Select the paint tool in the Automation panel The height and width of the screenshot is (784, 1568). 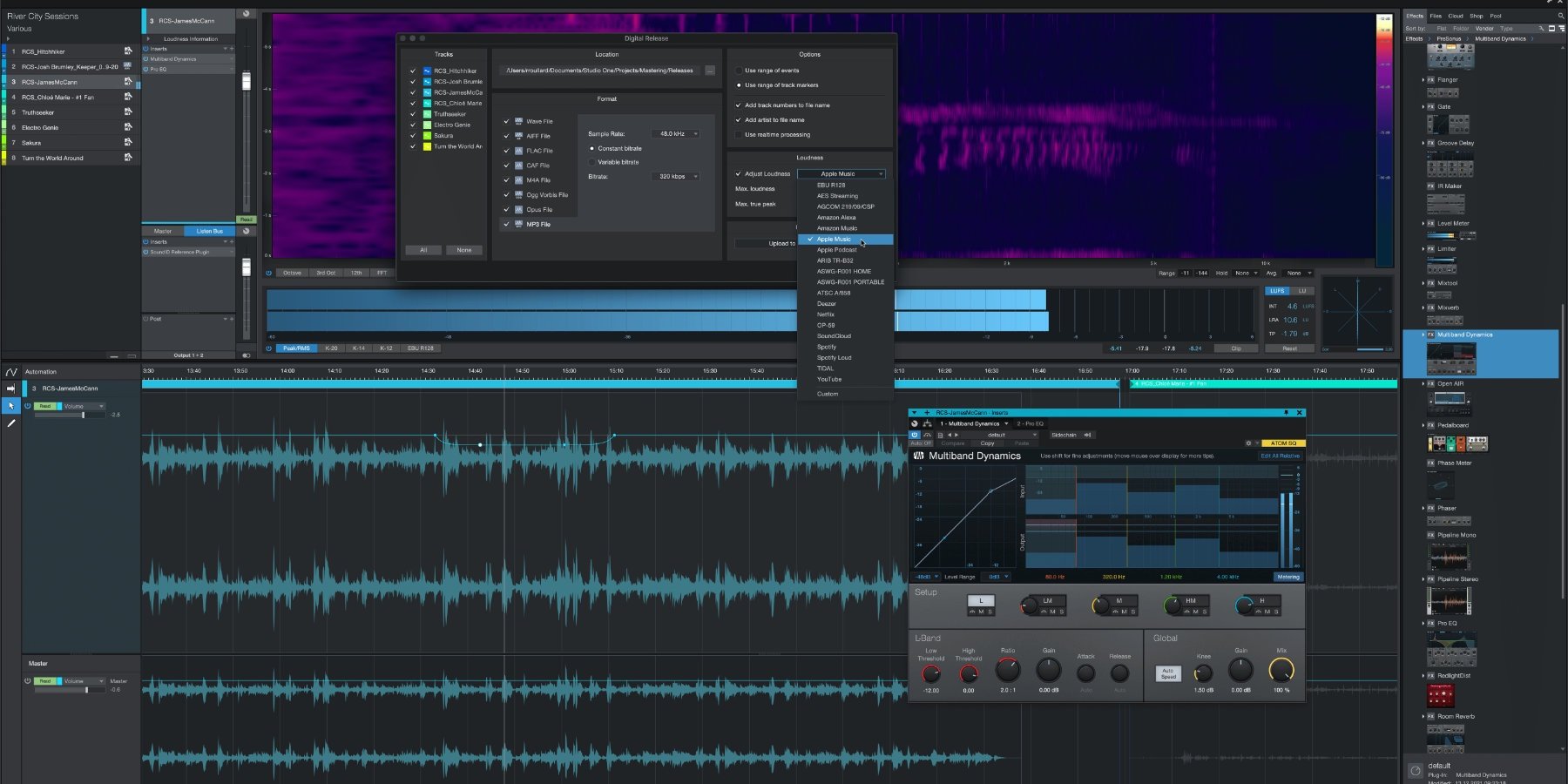11,424
